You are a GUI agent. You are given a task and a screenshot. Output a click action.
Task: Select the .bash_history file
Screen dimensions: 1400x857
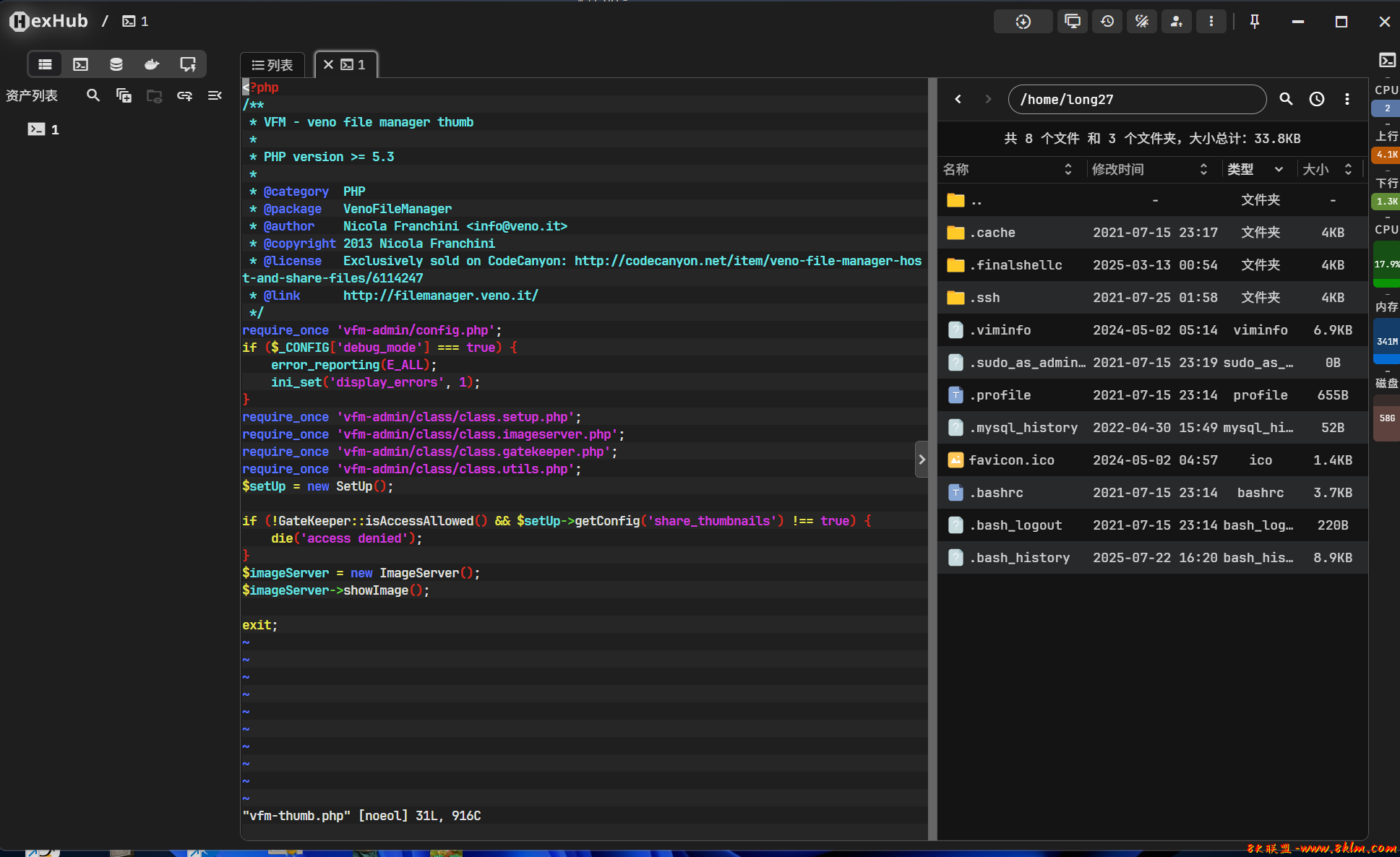tap(1152, 558)
